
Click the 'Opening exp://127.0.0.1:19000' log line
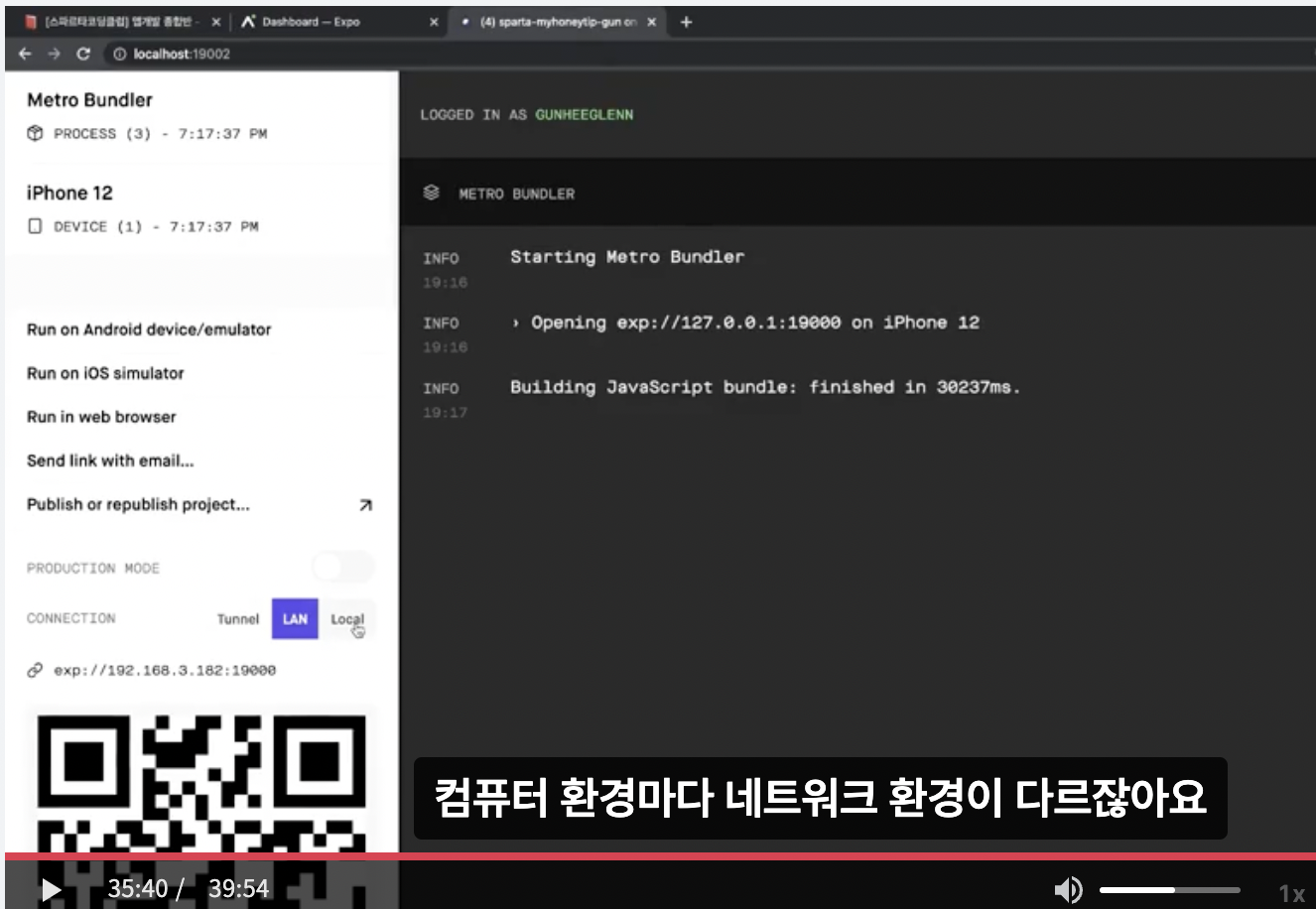click(745, 323)
